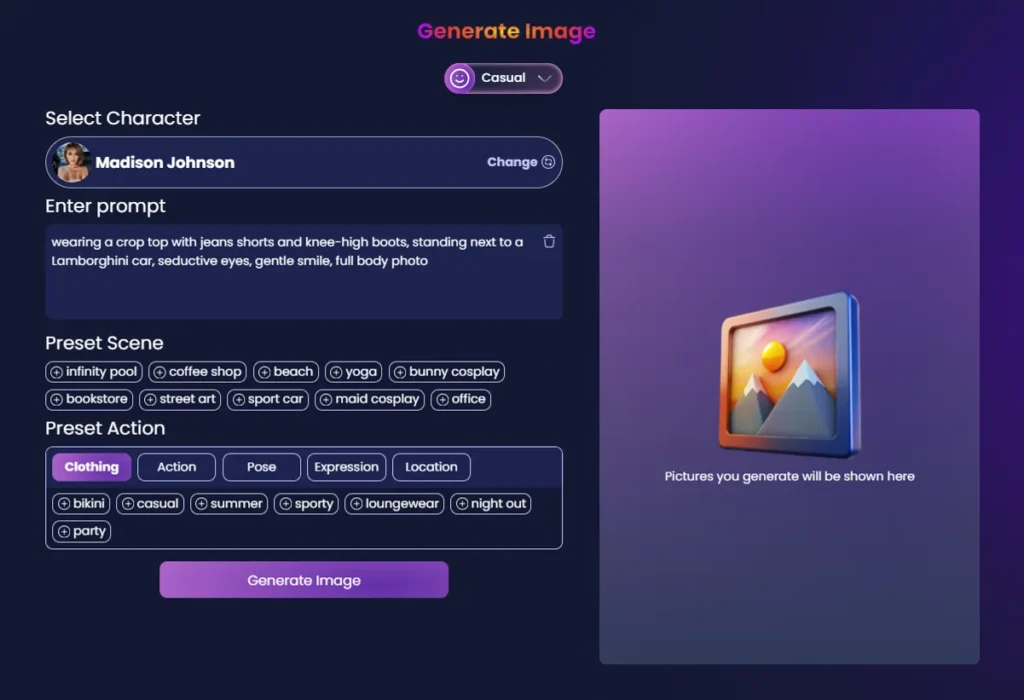Image resolution: width=1024 pixels, height=700 pixels.
Task: Click the plus icon on maid cosplay
Action: click(x=327, y=399)
